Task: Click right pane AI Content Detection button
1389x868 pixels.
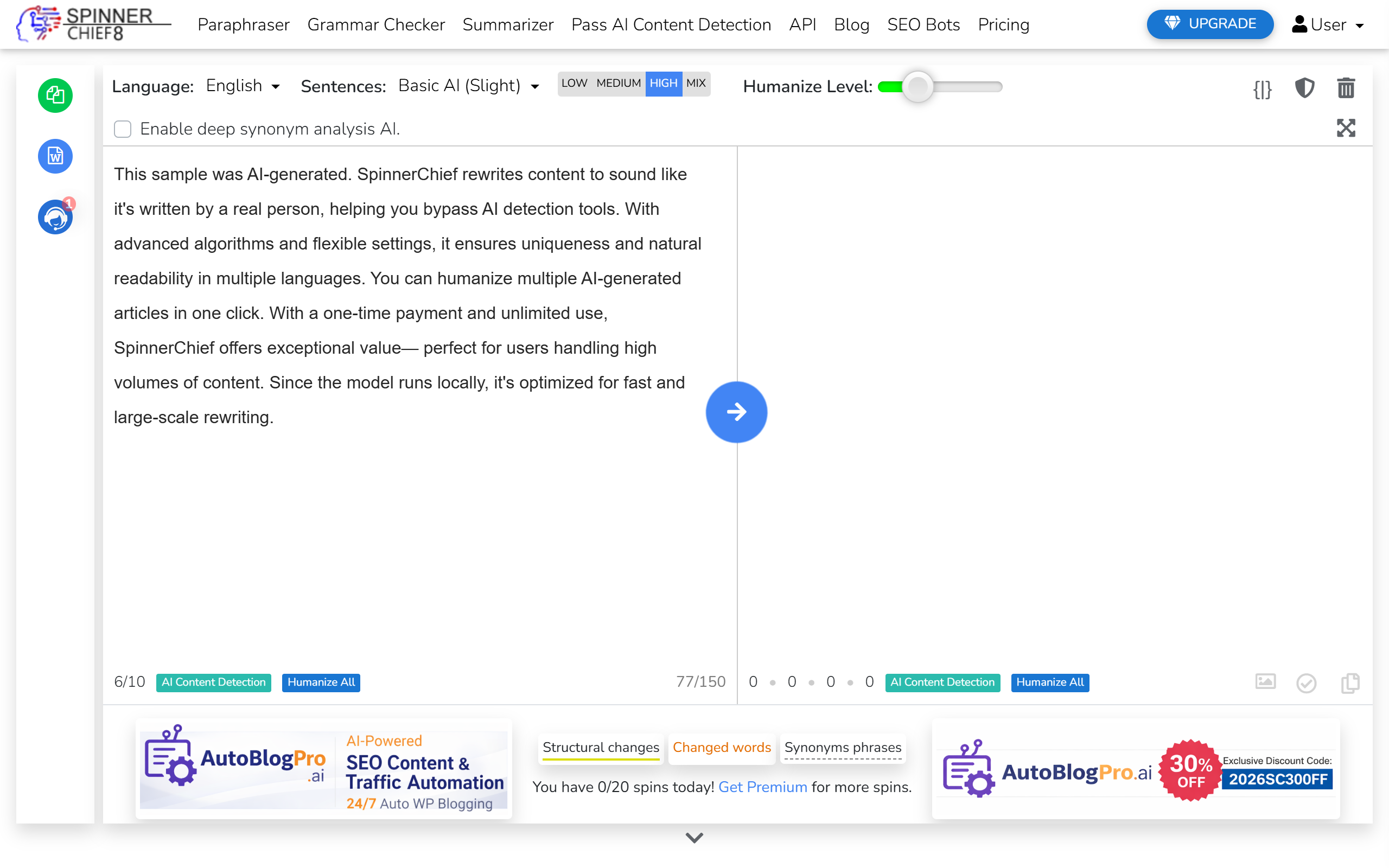Action: click(x=942, y=682)
